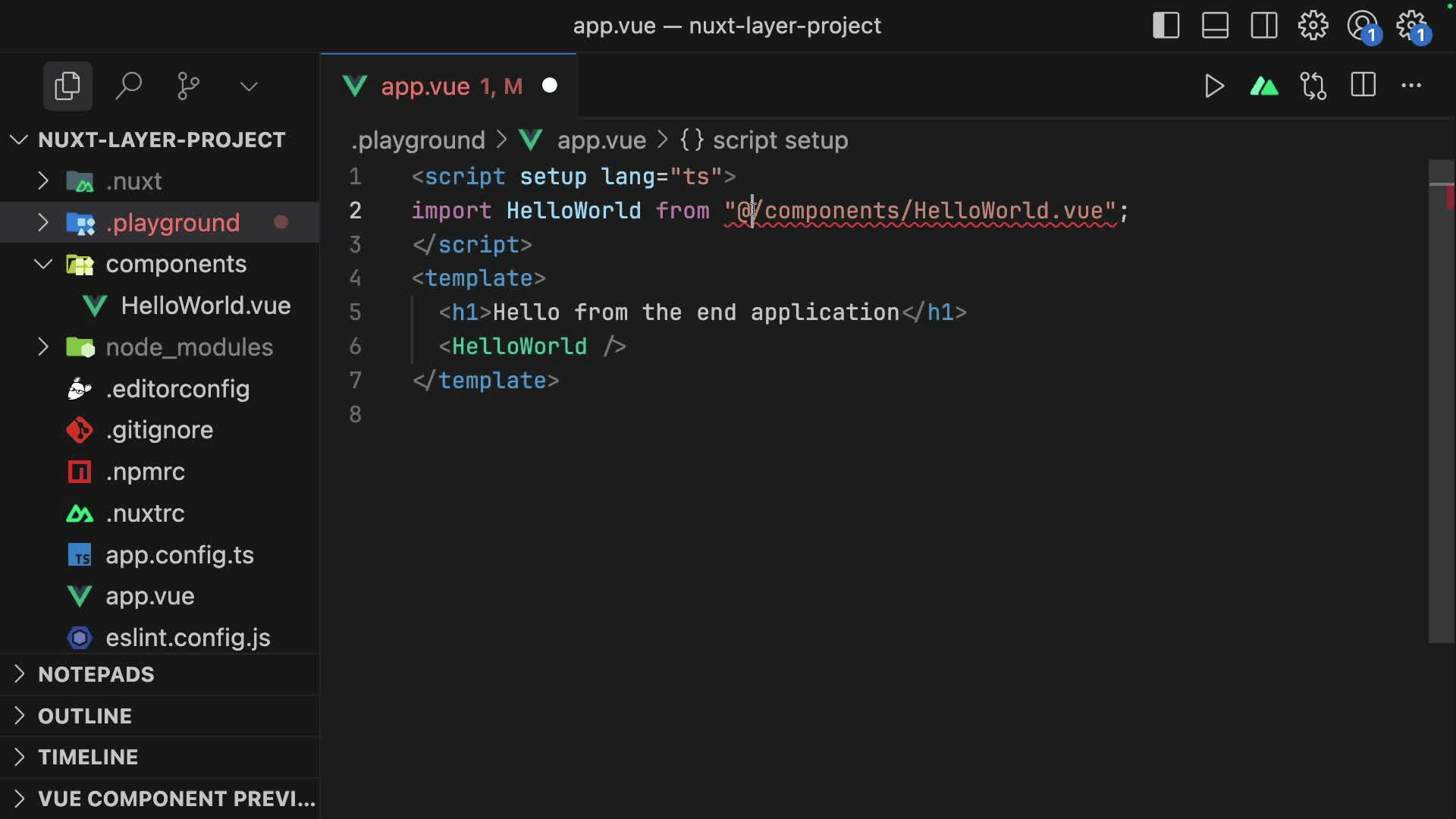Toggle secondary side bar visibility
The width and height of the screenshot is (1456, 819).
pos(1264,26)
